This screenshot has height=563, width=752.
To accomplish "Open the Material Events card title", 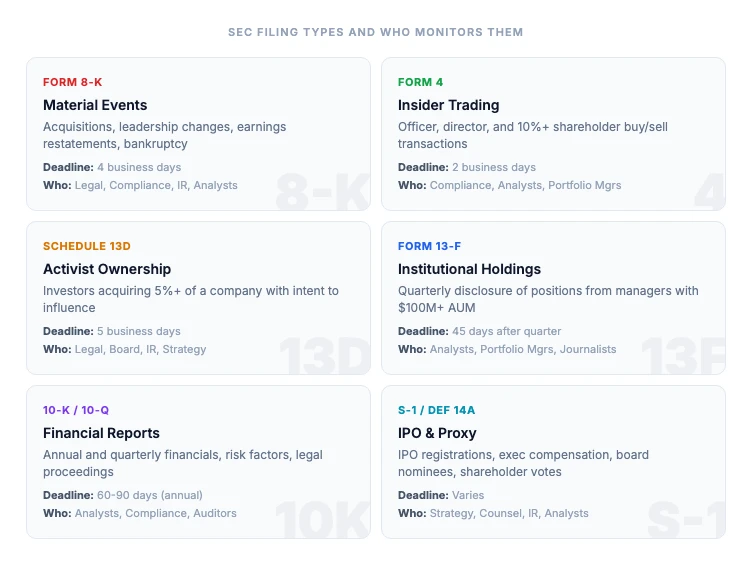I will 95,105.
